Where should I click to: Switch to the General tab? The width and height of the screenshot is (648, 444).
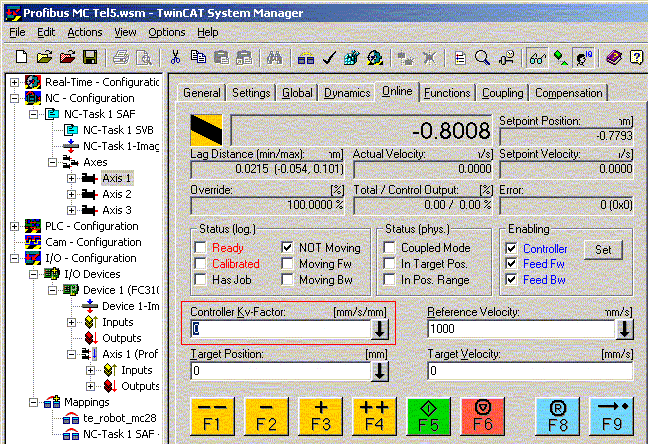[x=202, y=93]
